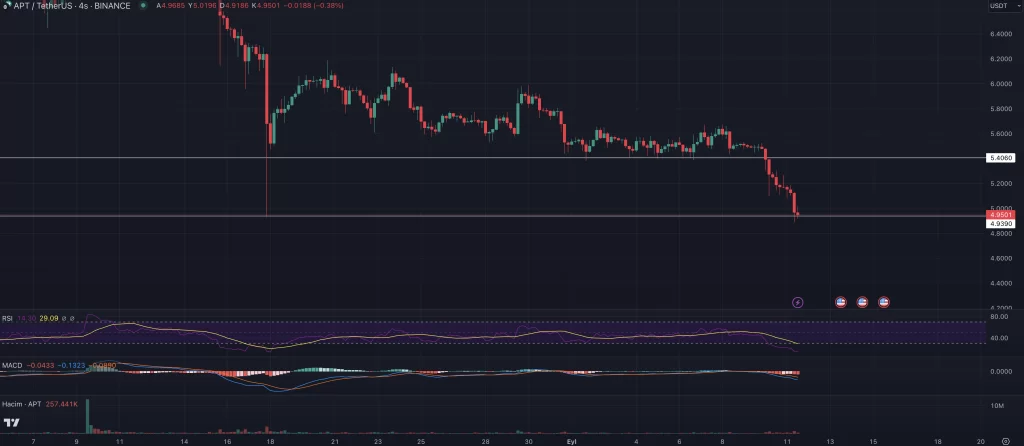Screen dimensions: 1024x446
Task: Select the RSI indicator label
Action: click(x=7, y=318)
